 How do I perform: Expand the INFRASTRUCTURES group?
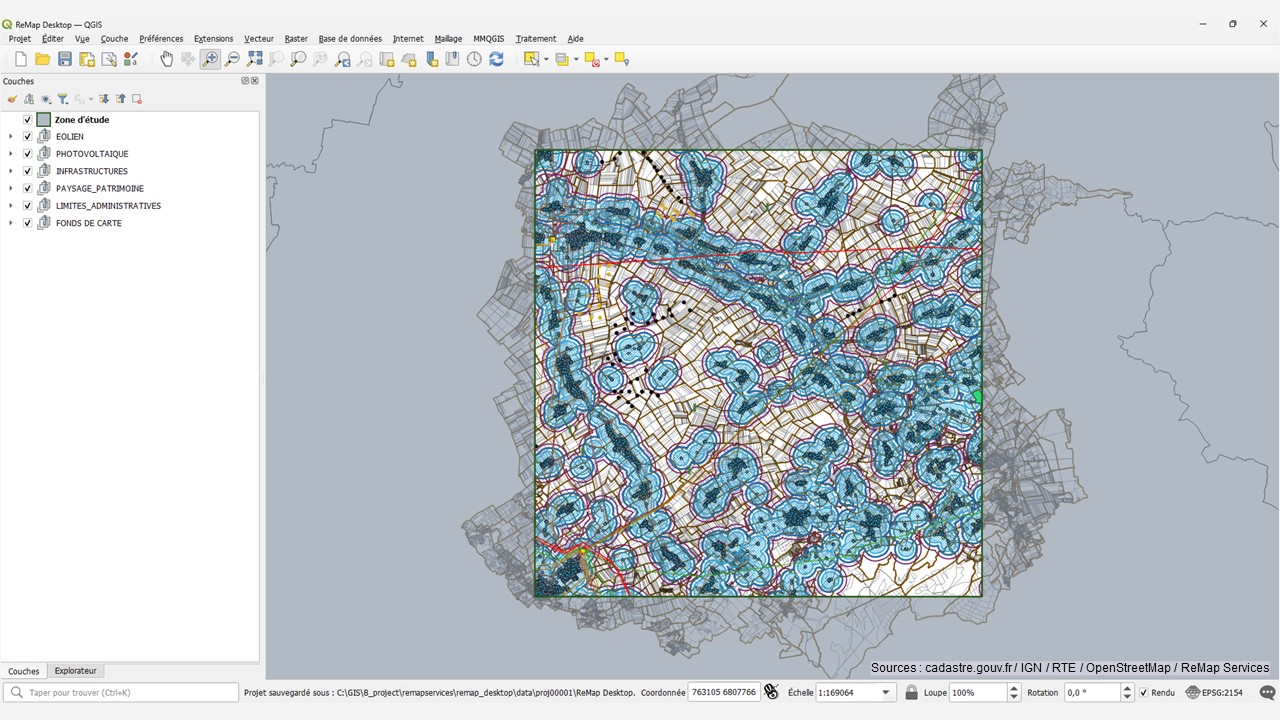pyautogui.click(x=11, y=171)
